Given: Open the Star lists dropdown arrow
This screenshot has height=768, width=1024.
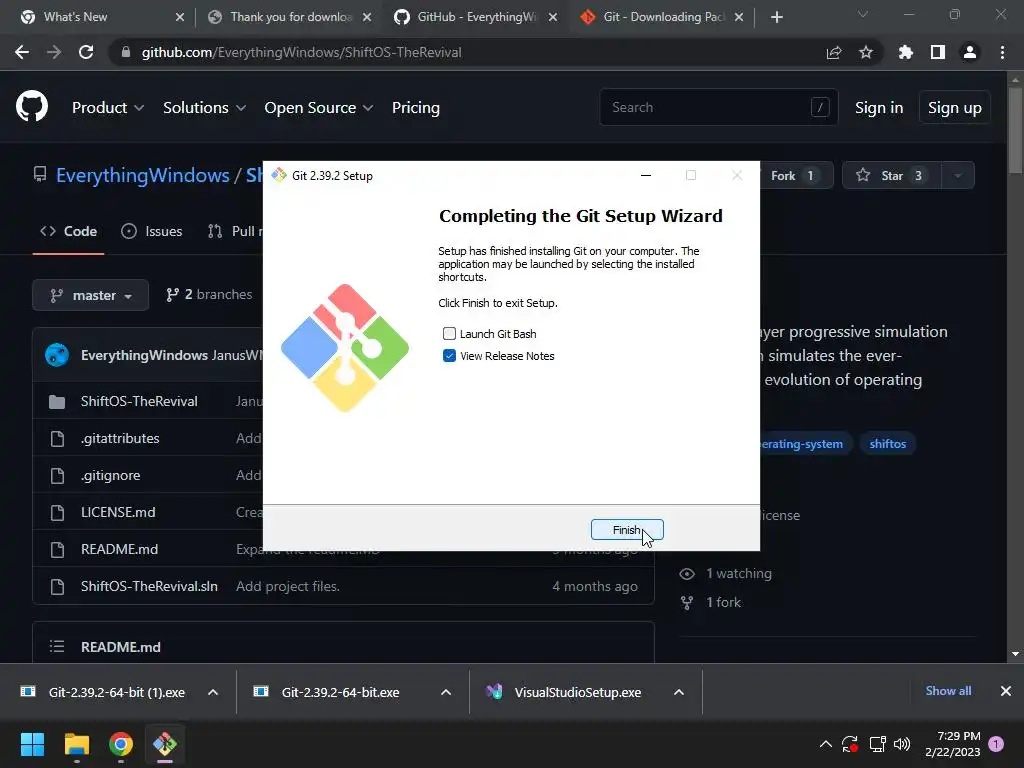Looking at the screenshot, I should (x=958, y=176).
